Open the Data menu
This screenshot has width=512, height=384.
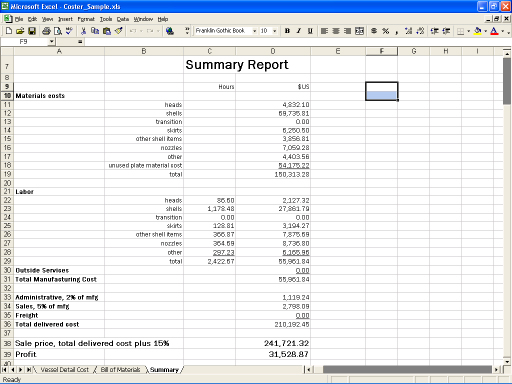pos(123,19)
